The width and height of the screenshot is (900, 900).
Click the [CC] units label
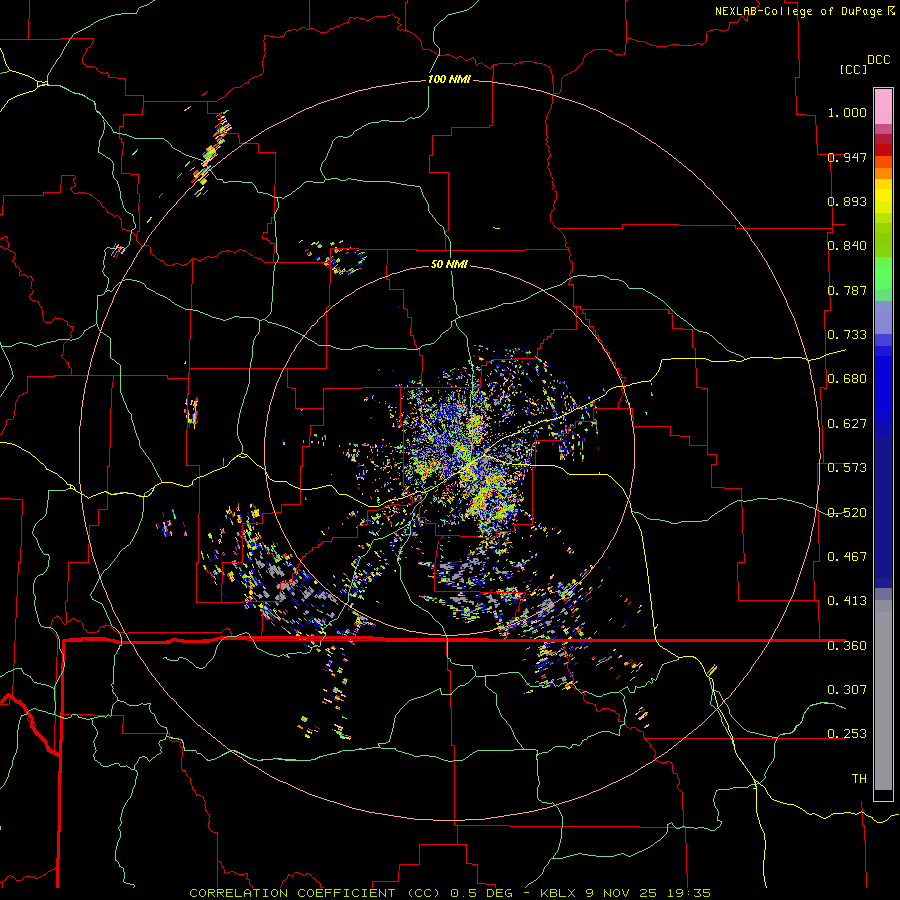click(x=853, y=69)
